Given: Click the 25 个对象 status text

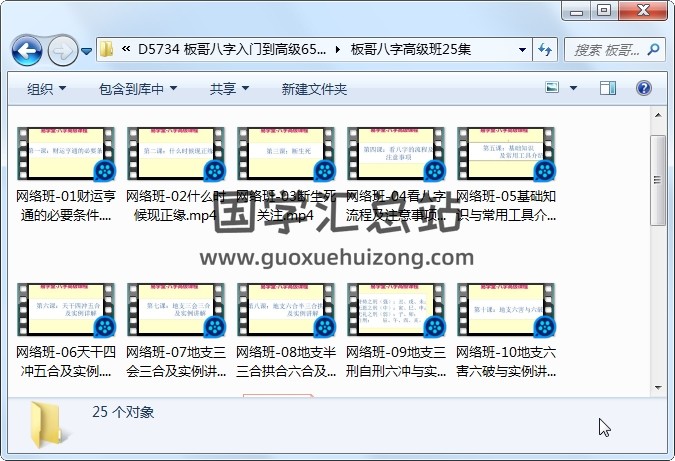Looking at the screenshot, I should [x=123, y=412].
